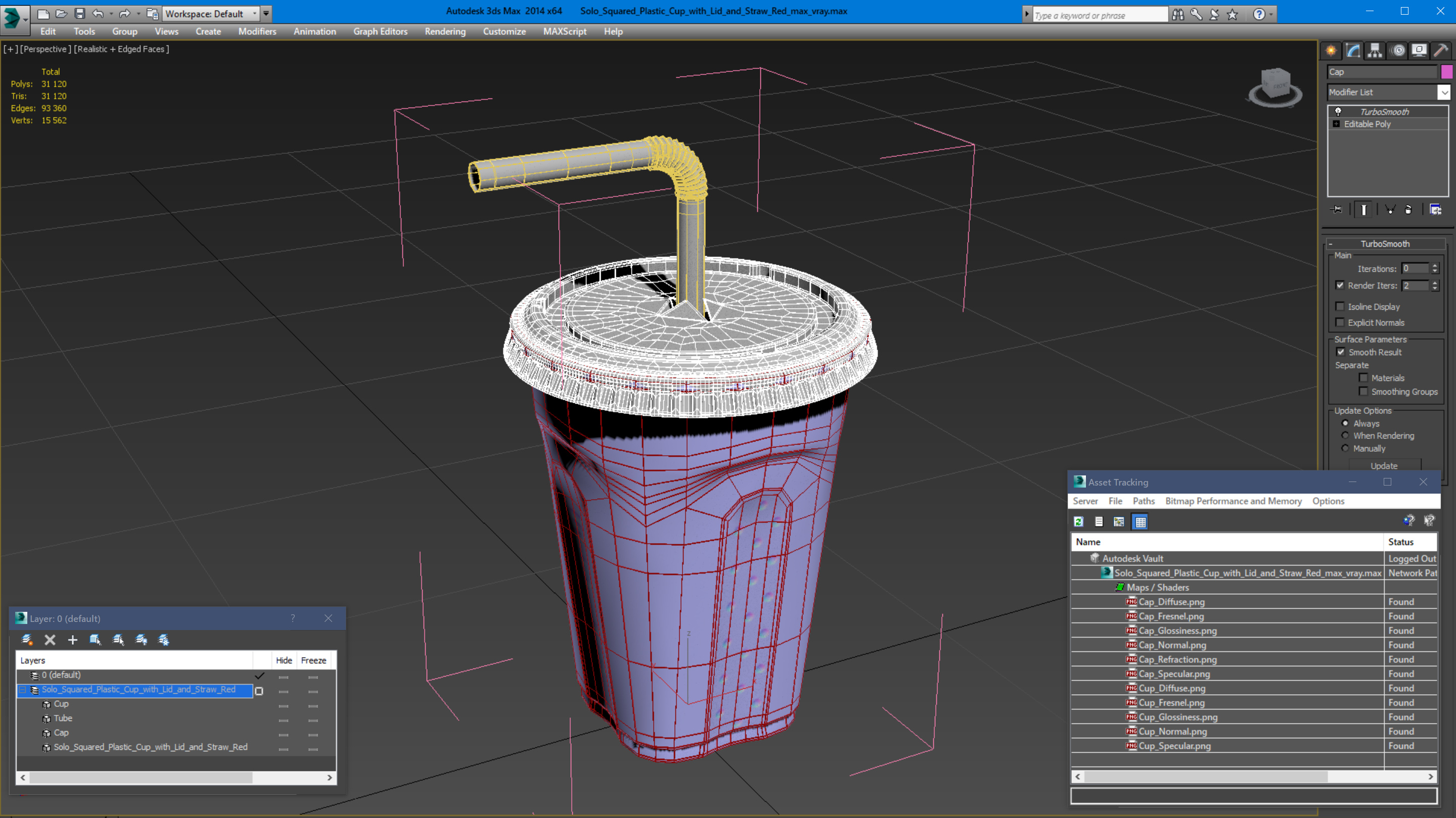Remove modifier from stack trash icon

1408,210
